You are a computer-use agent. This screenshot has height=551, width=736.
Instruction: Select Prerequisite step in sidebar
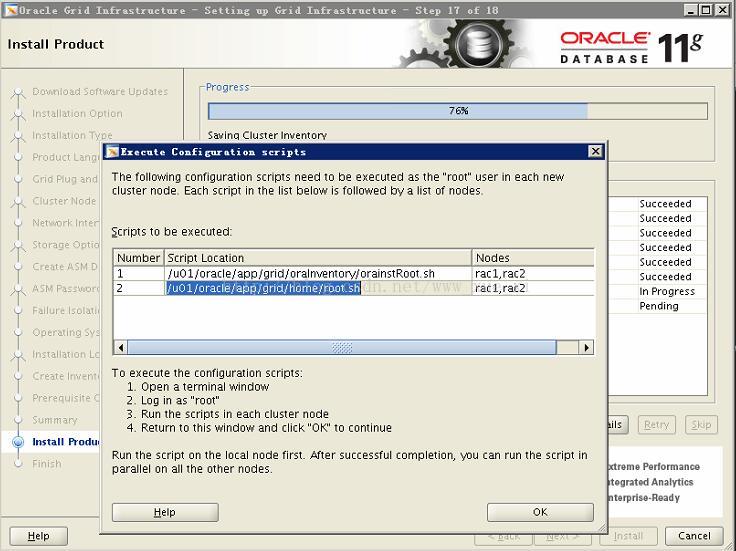point(66,398)
